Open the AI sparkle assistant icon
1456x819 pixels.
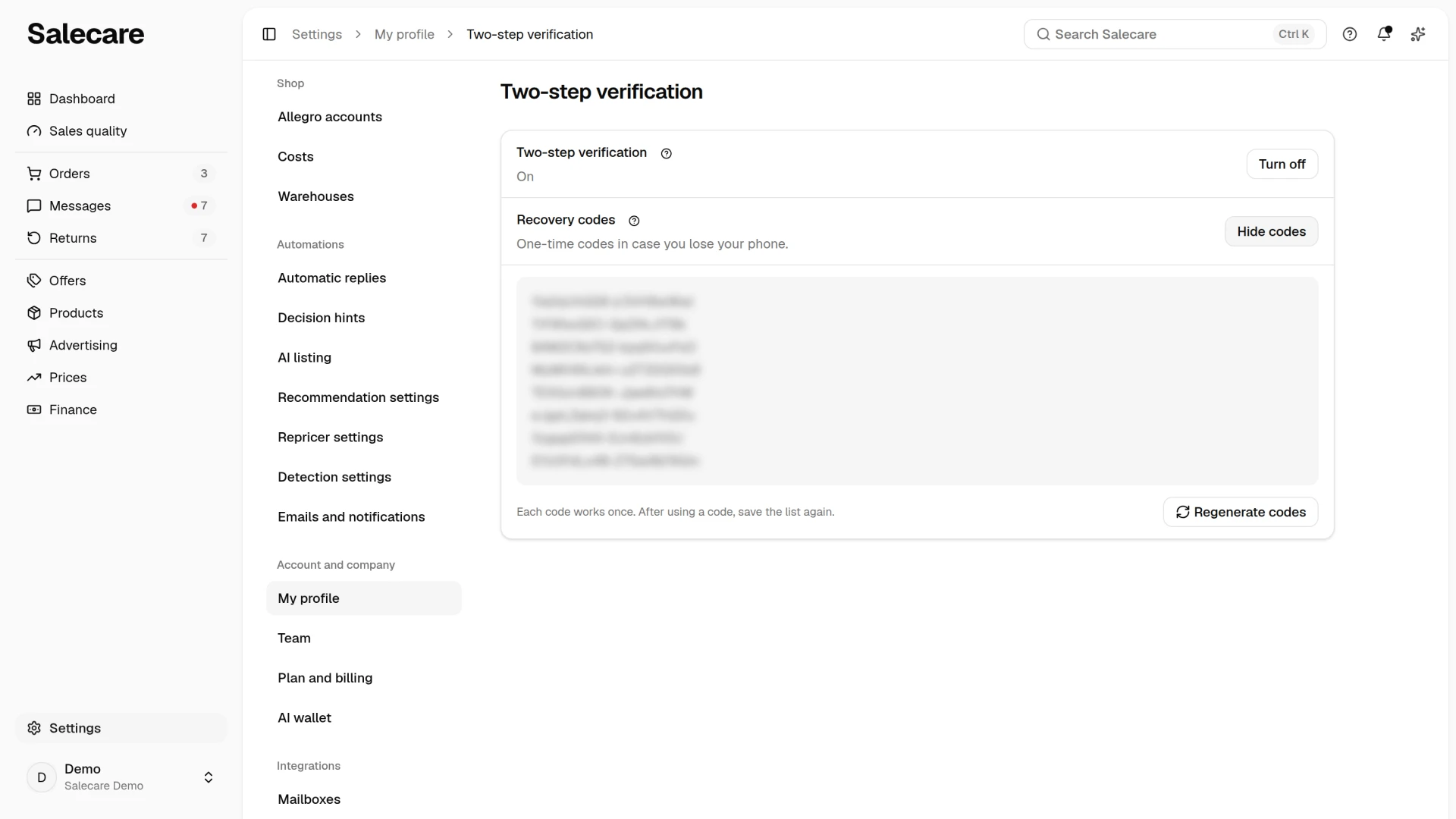click(x=1418, y=34)
